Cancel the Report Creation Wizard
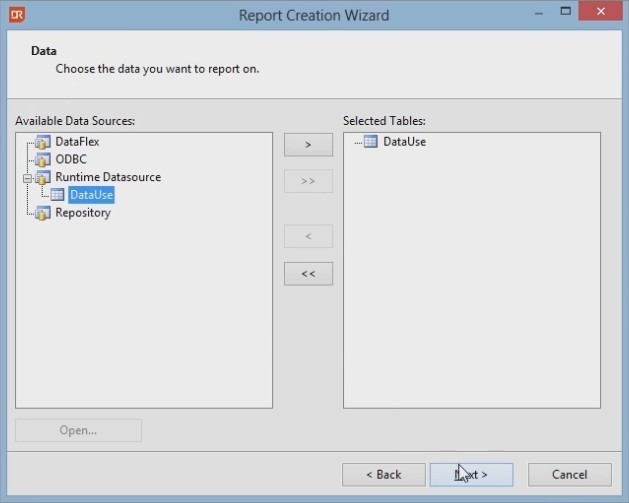 coord(569,474)
